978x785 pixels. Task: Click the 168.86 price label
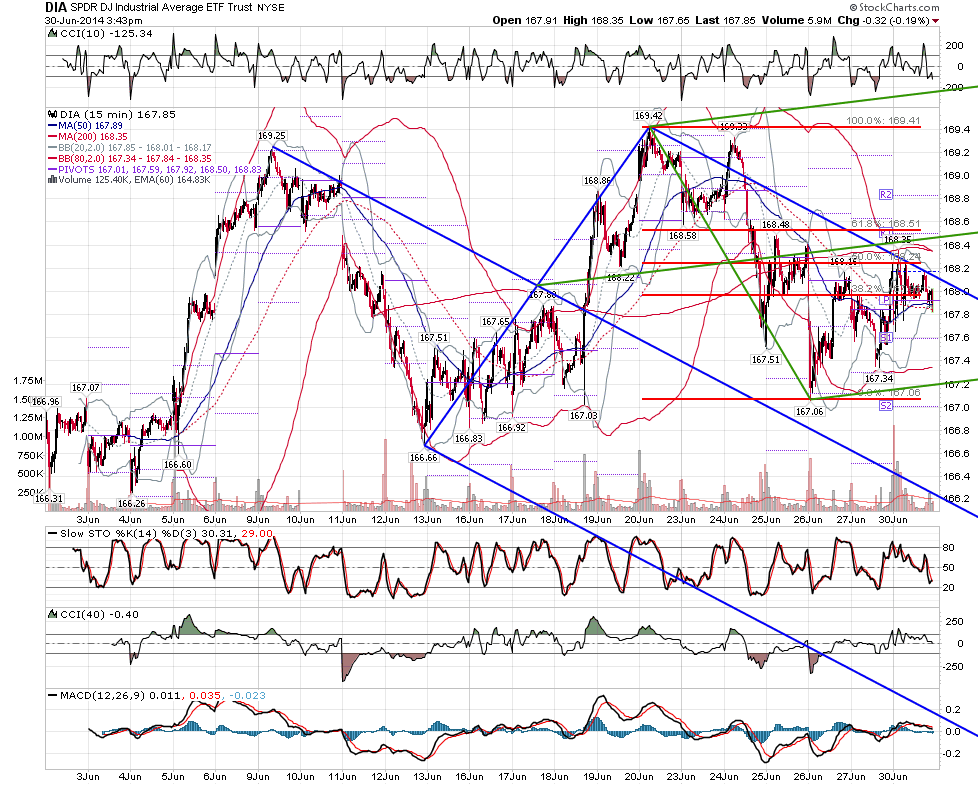(x=598, y=181)
